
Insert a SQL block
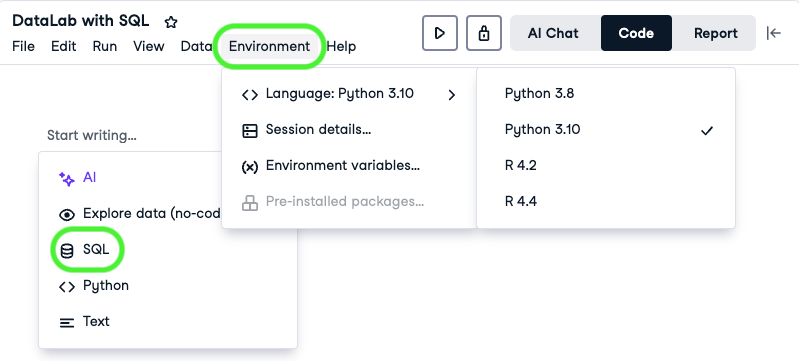tap(168, 250)
